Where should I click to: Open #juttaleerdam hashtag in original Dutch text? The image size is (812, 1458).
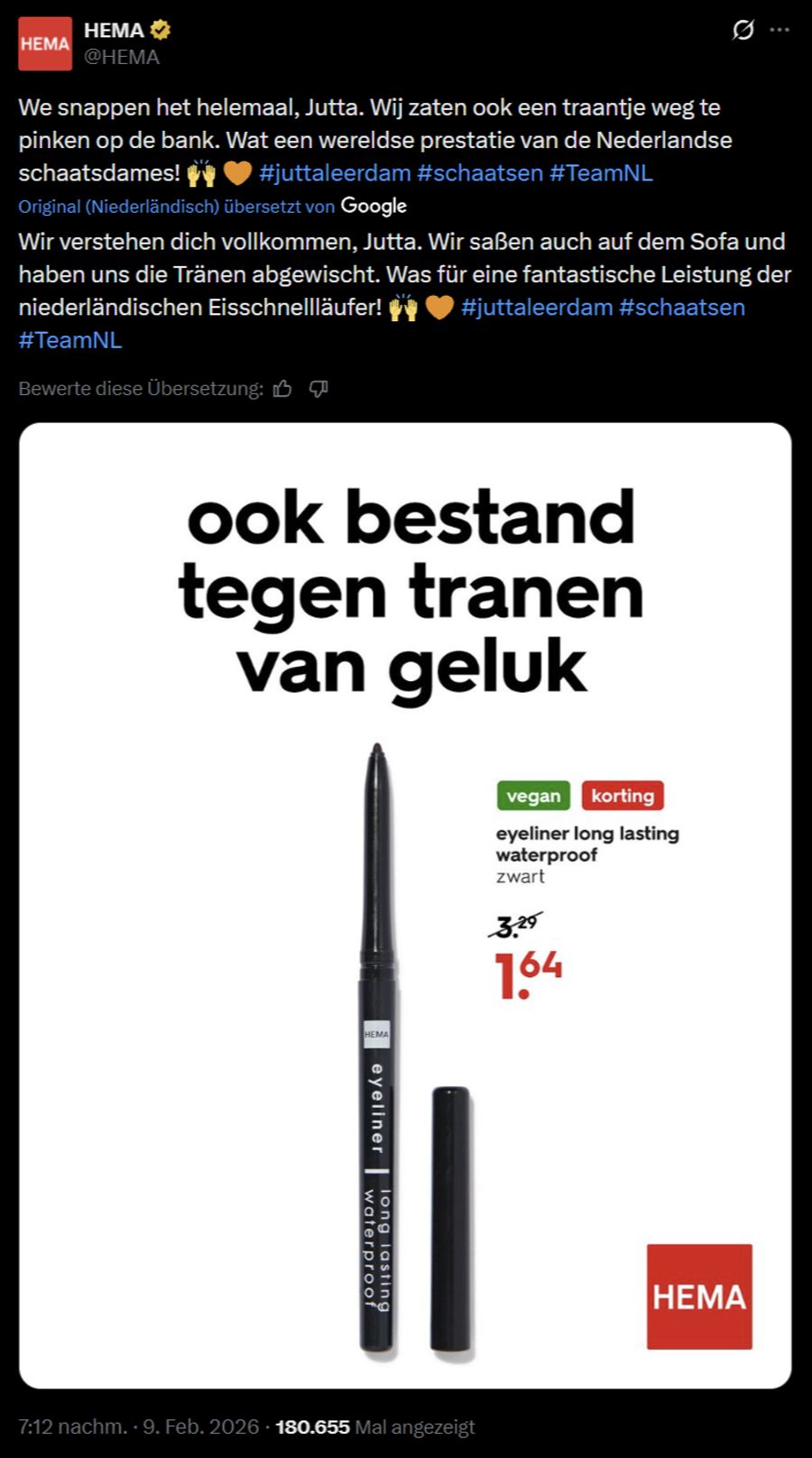[x=335, y=173]
